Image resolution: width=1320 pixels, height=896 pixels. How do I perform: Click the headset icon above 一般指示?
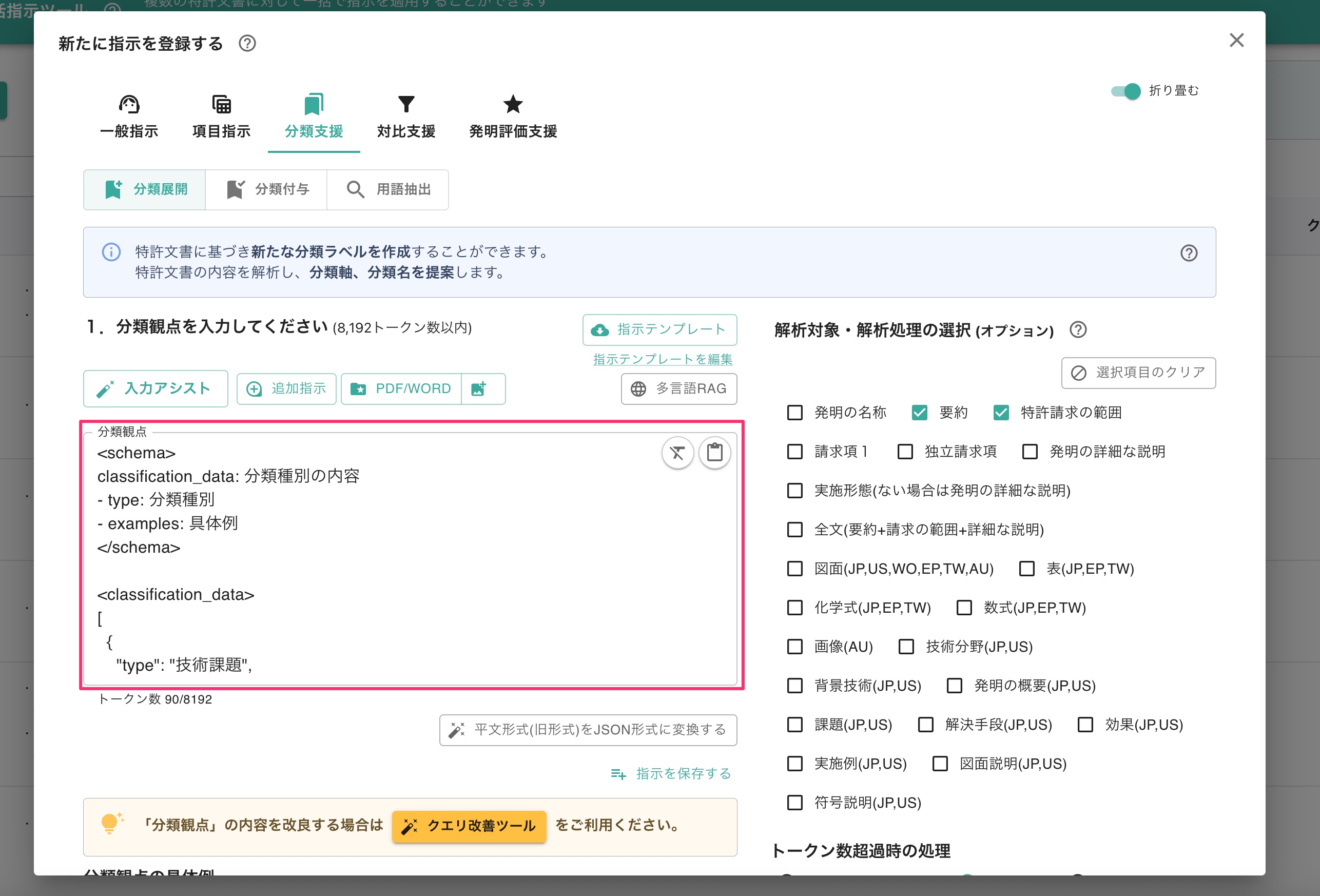(x=129, y=105)
